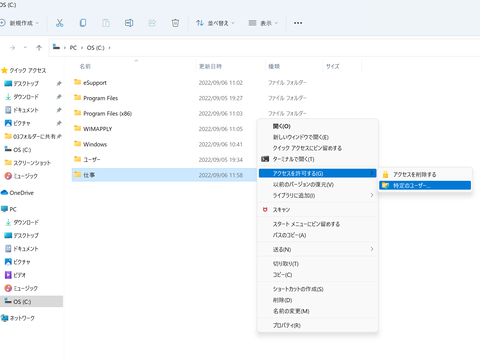Click the Paste icon in toolbar

pos(106,23)
